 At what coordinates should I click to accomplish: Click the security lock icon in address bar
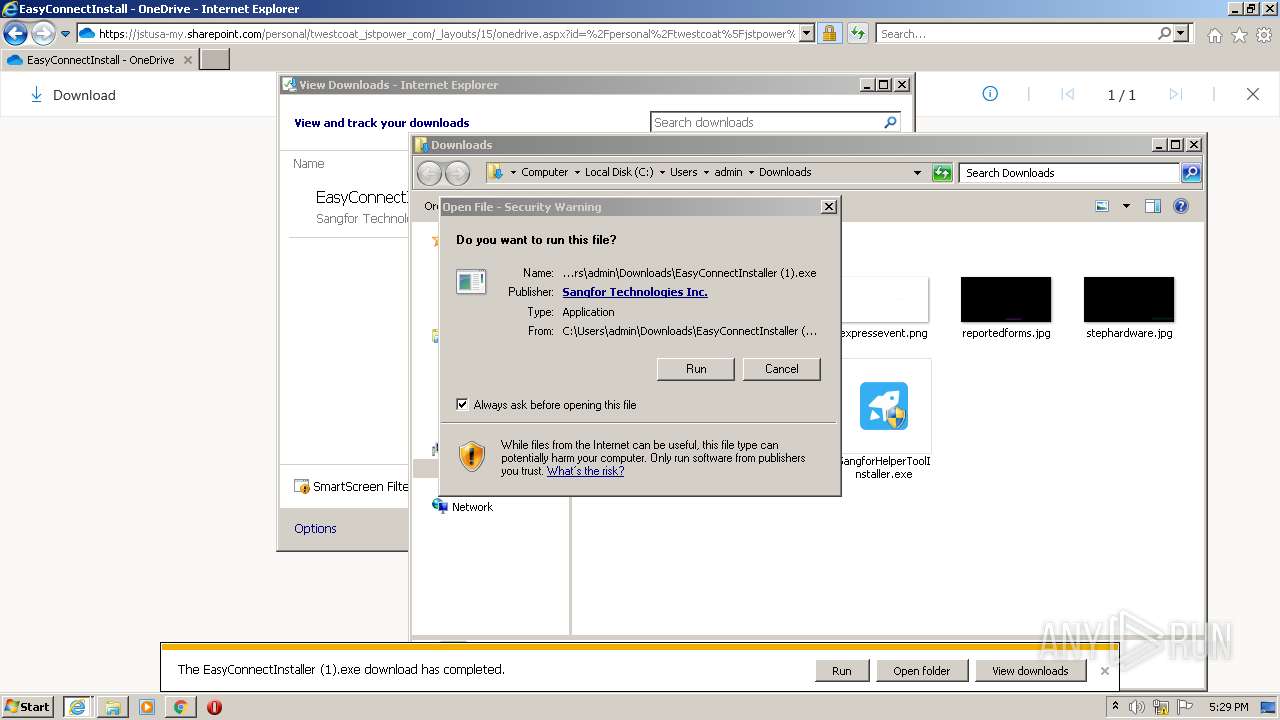[x=829, y=33]
